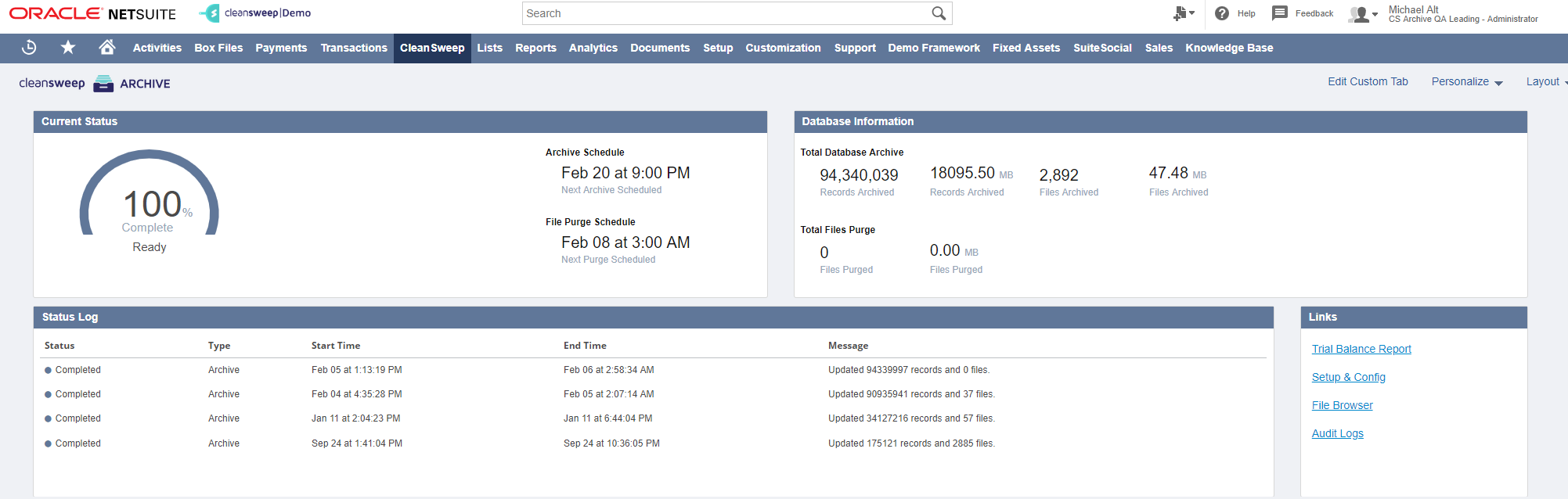
Task: Expand the create new dropdown arrow
Action: [1191, 13]
